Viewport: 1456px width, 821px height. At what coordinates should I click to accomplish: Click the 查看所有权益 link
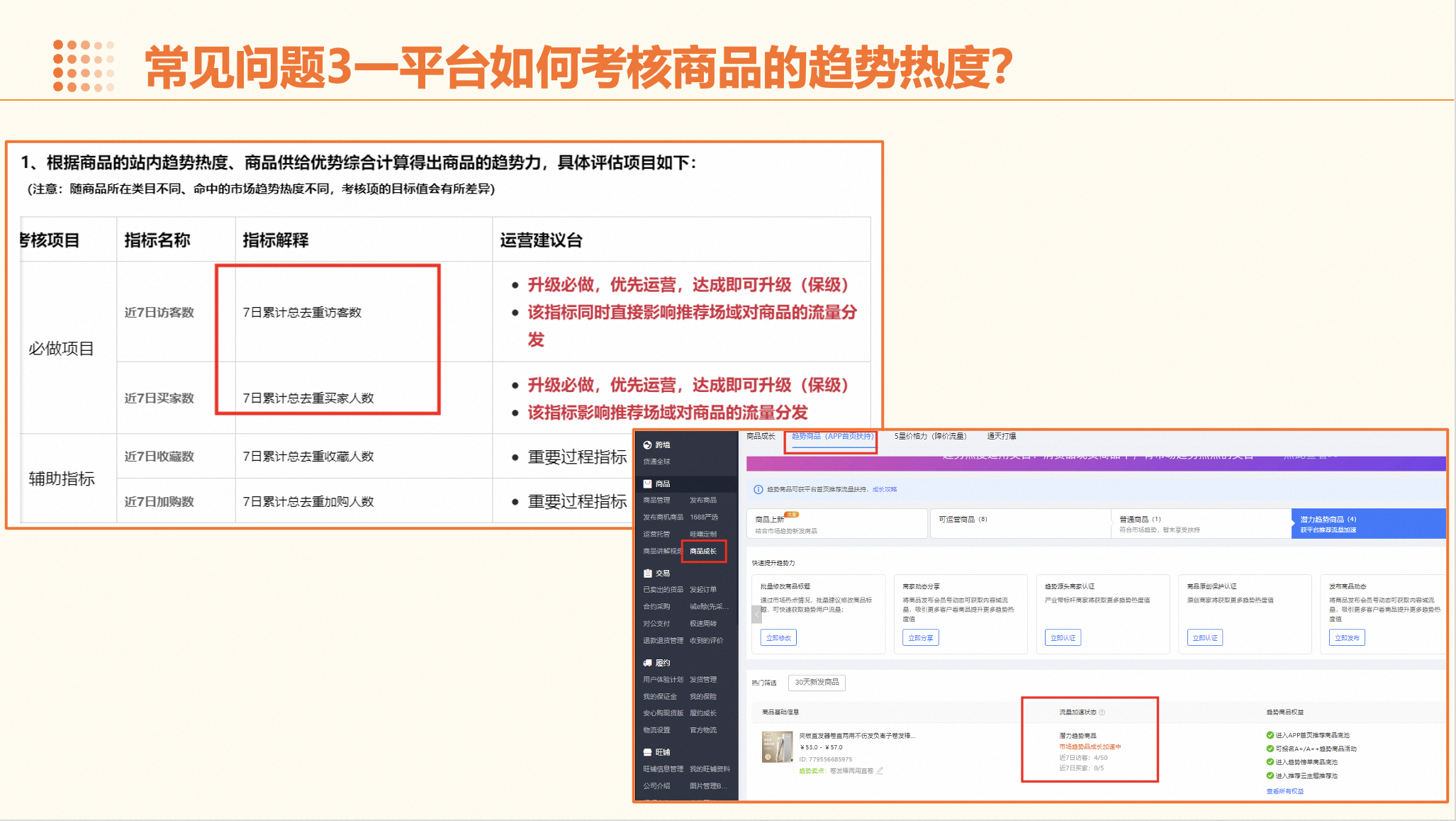coord(1284,791)
